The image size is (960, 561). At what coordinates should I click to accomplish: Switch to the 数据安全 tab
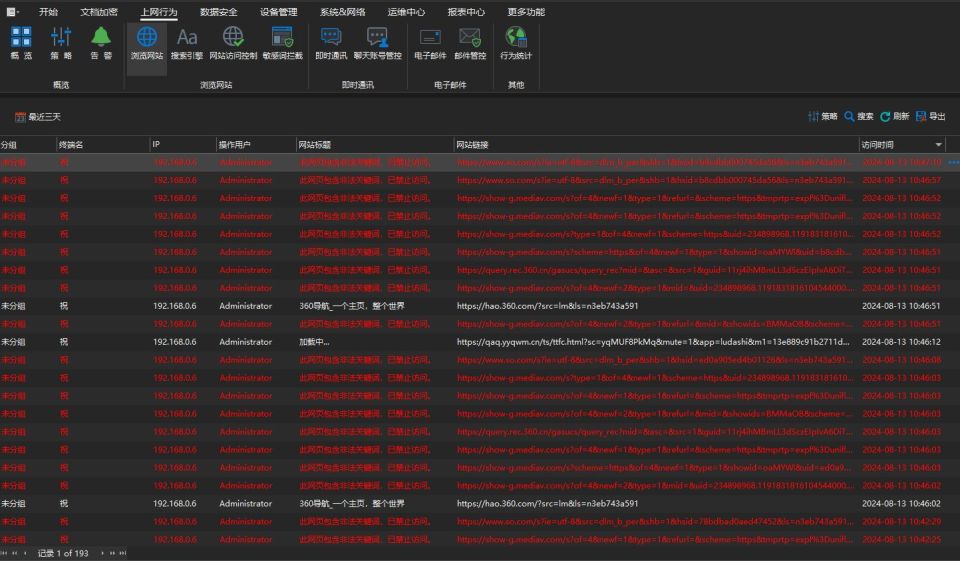(219, 12)
